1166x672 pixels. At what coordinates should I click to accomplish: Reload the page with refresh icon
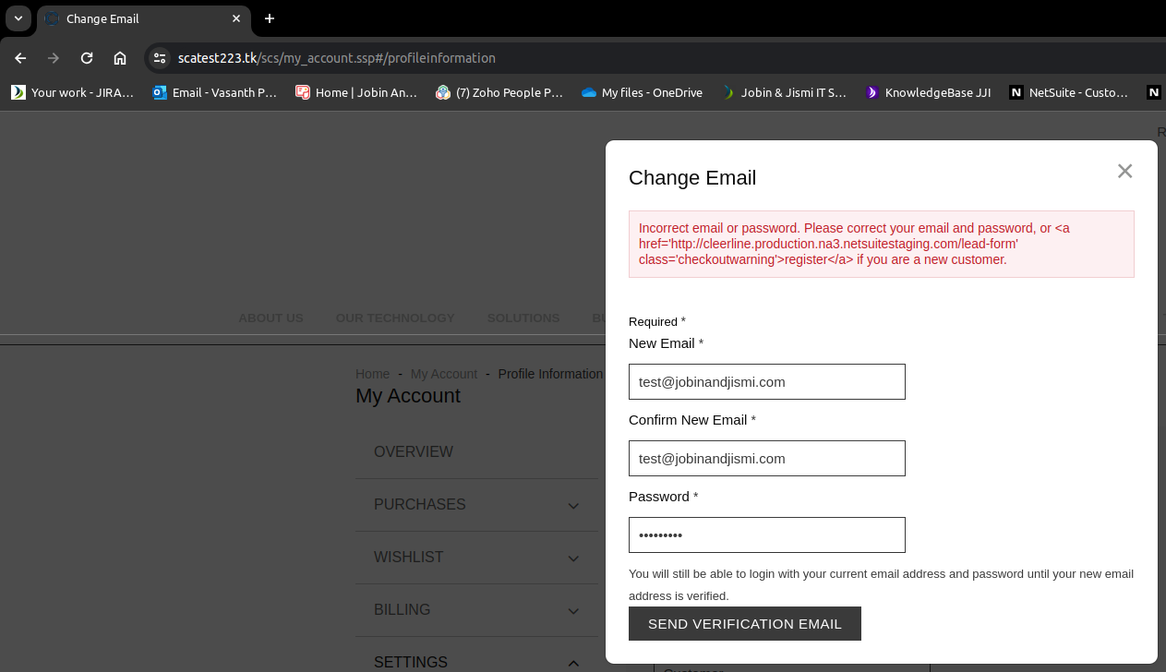tap(87, 58)
